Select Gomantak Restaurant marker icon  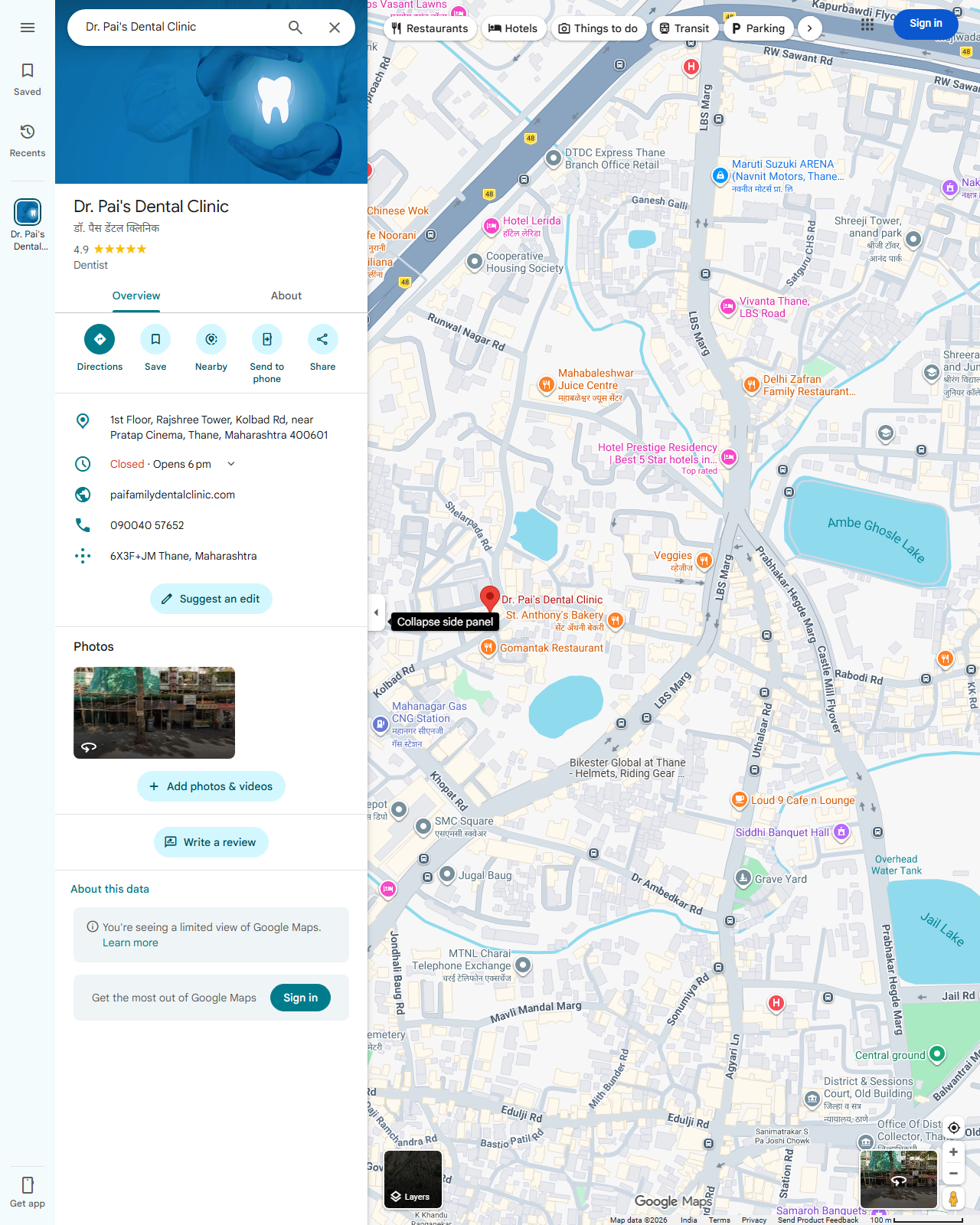(x=488, y=648)
